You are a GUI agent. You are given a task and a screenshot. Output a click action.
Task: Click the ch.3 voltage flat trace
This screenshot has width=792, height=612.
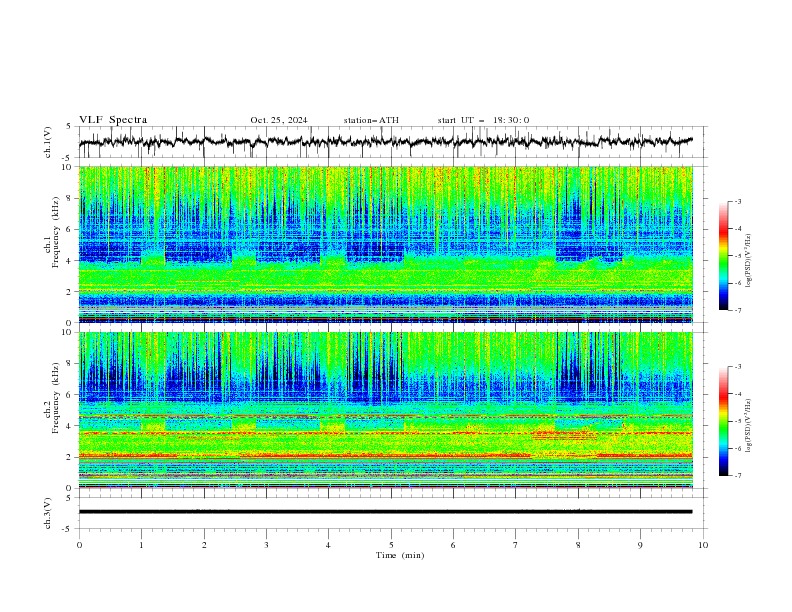coord(385,512)
